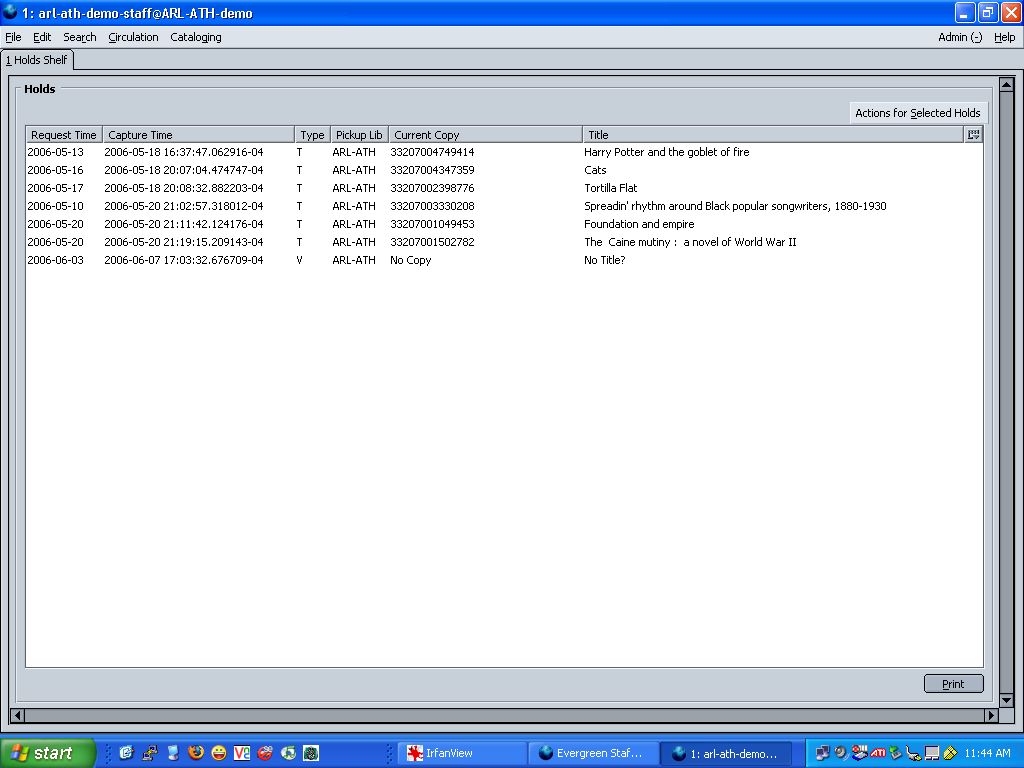Click the horizontal scrollbar right arrow

991,715
